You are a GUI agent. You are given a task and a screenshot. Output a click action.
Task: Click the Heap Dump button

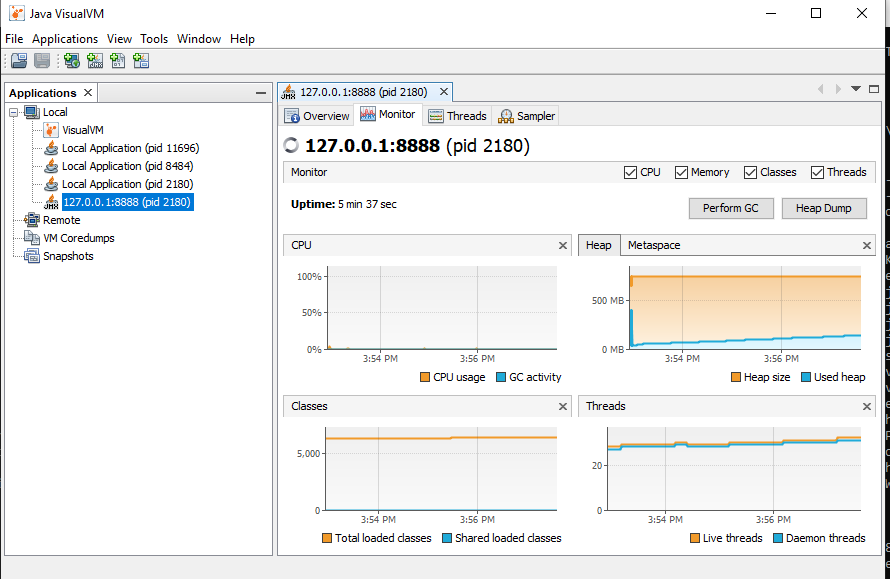824,208
